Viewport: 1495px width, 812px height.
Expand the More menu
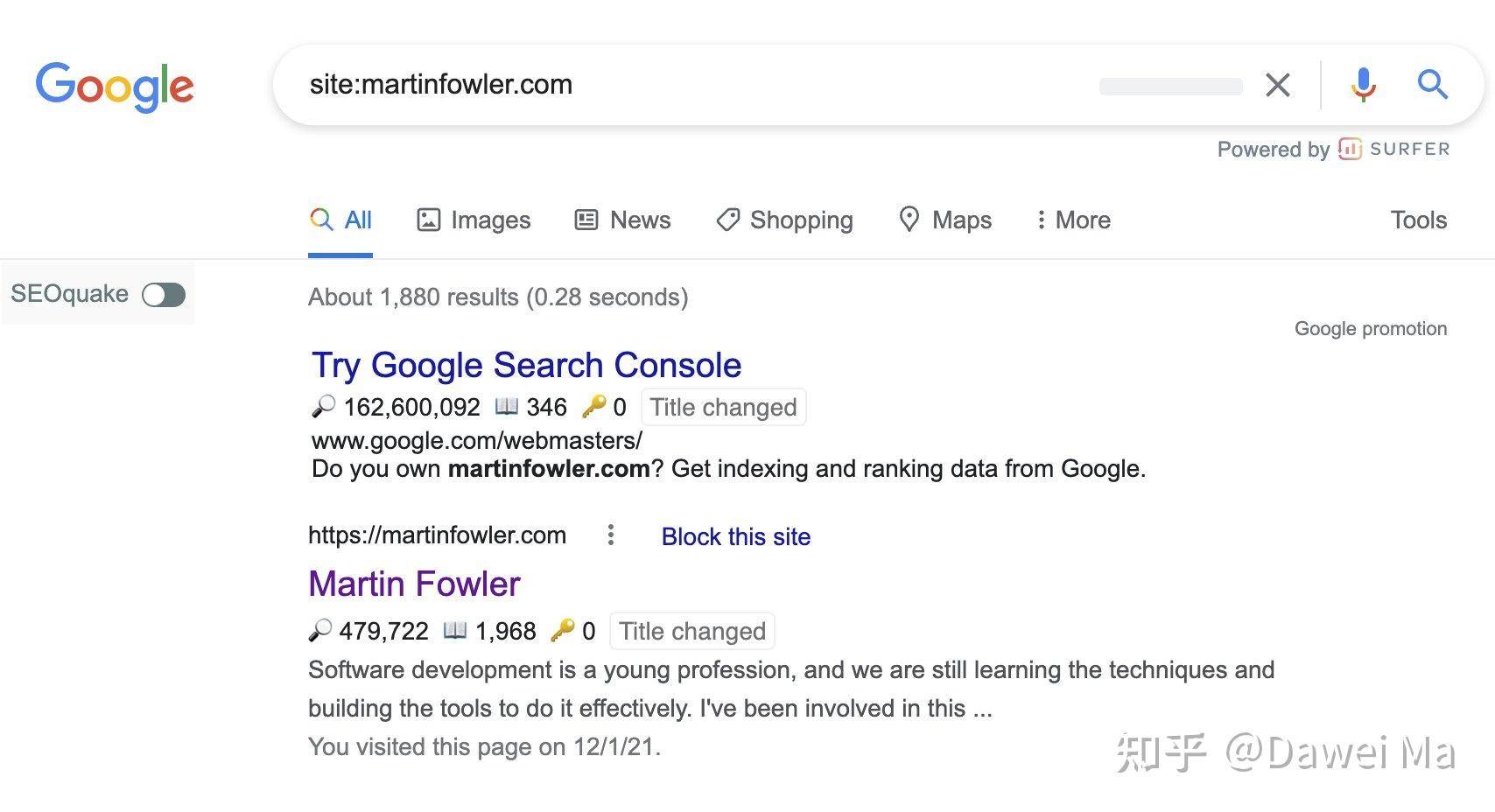click(x=1073, y=220)
